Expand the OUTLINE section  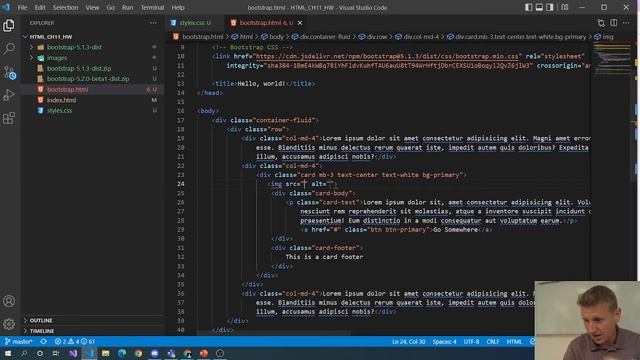[41, 320]
